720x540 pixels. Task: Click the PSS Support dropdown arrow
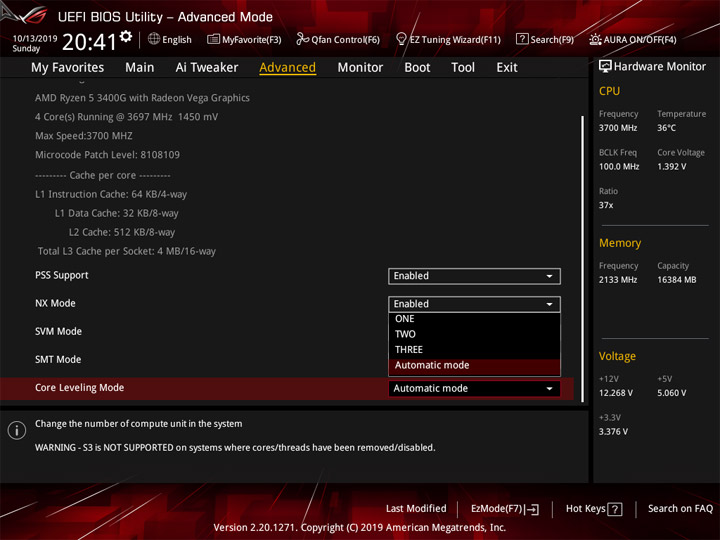[549, 276]
